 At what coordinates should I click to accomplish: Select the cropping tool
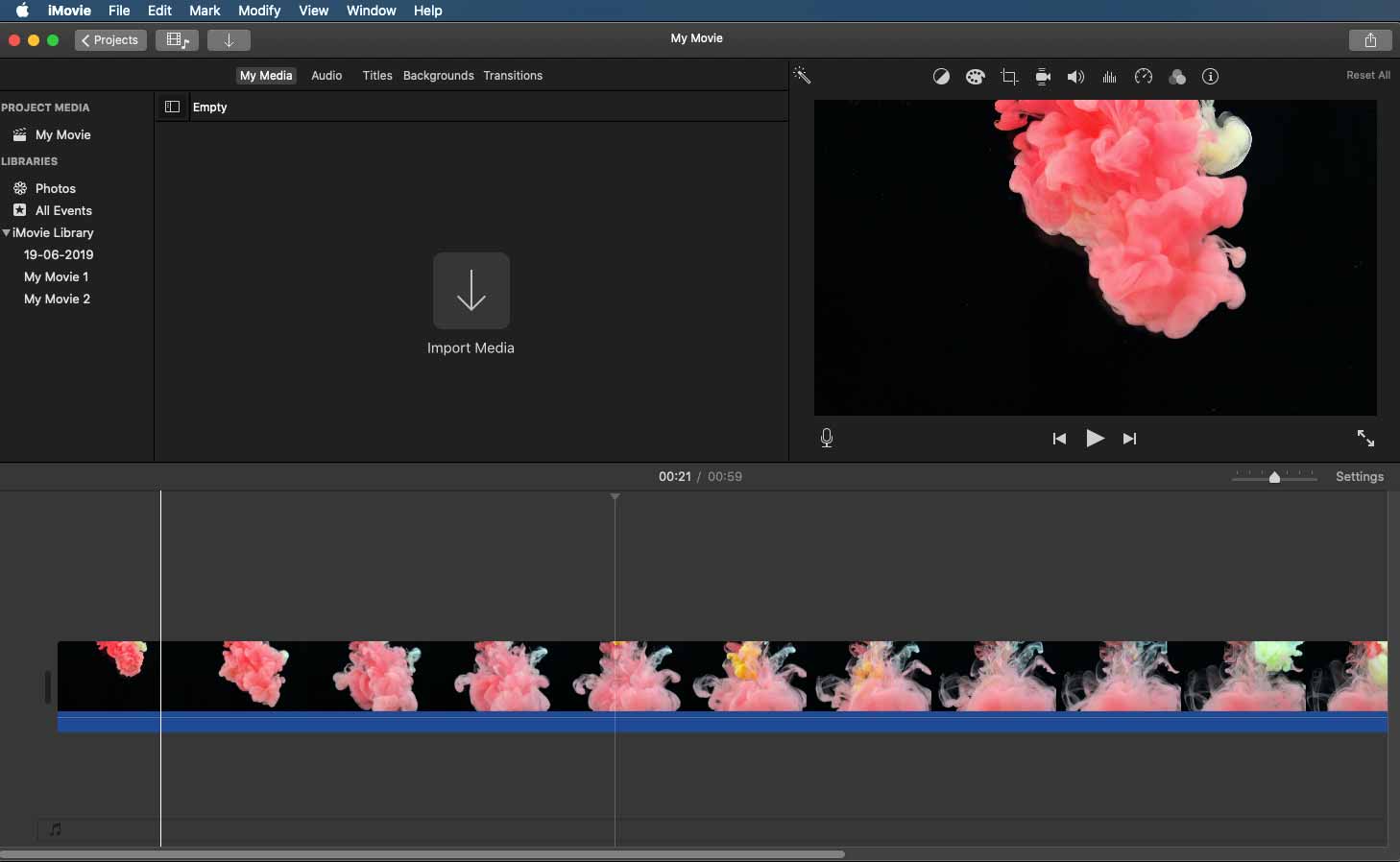1009,77
